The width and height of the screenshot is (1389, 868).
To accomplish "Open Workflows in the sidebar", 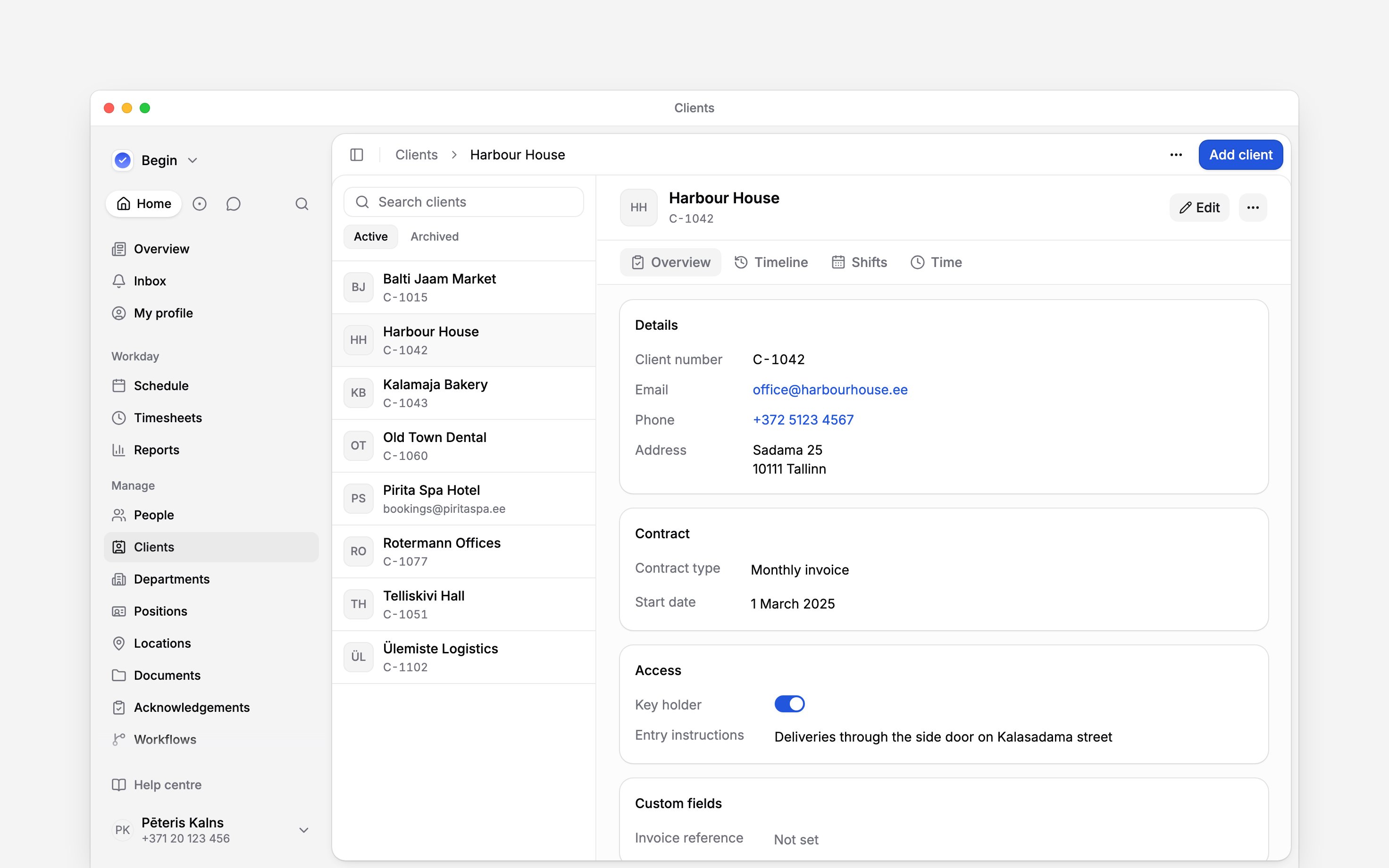I will pos(211,739).
